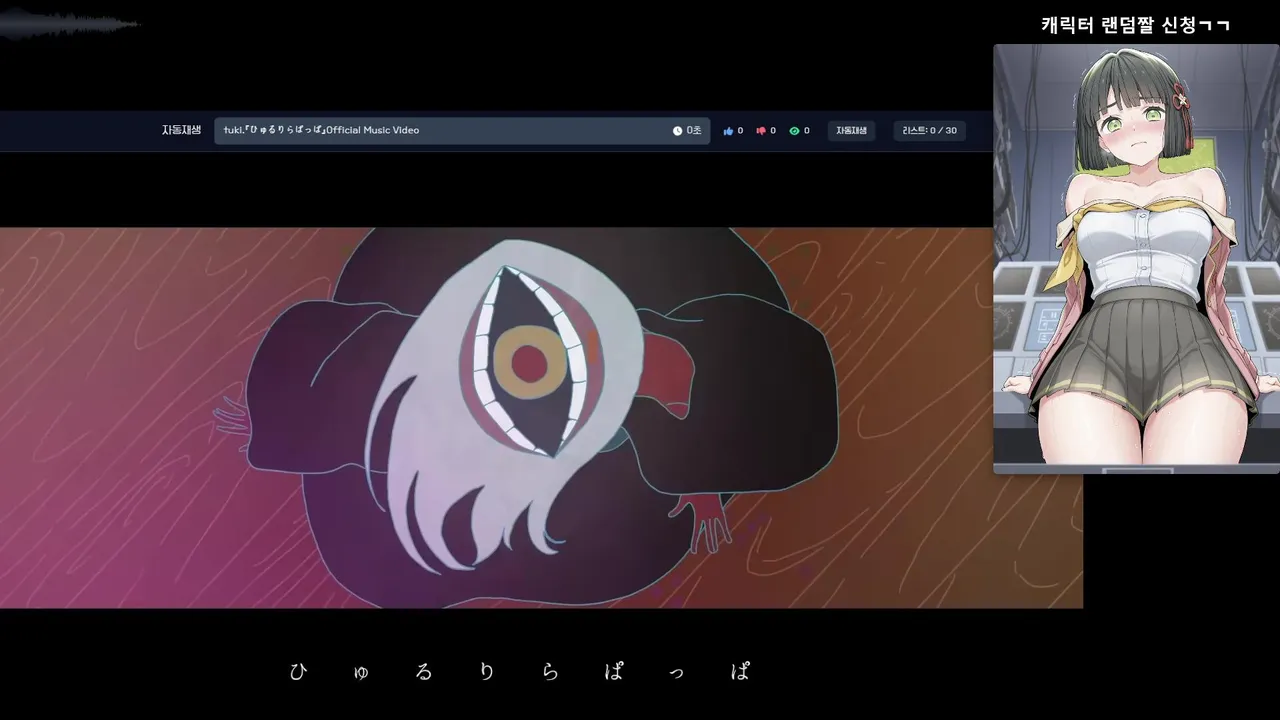Click the tuki. Official Music Video title field
Screen dimensions: 1280x720
pos(462,131)
